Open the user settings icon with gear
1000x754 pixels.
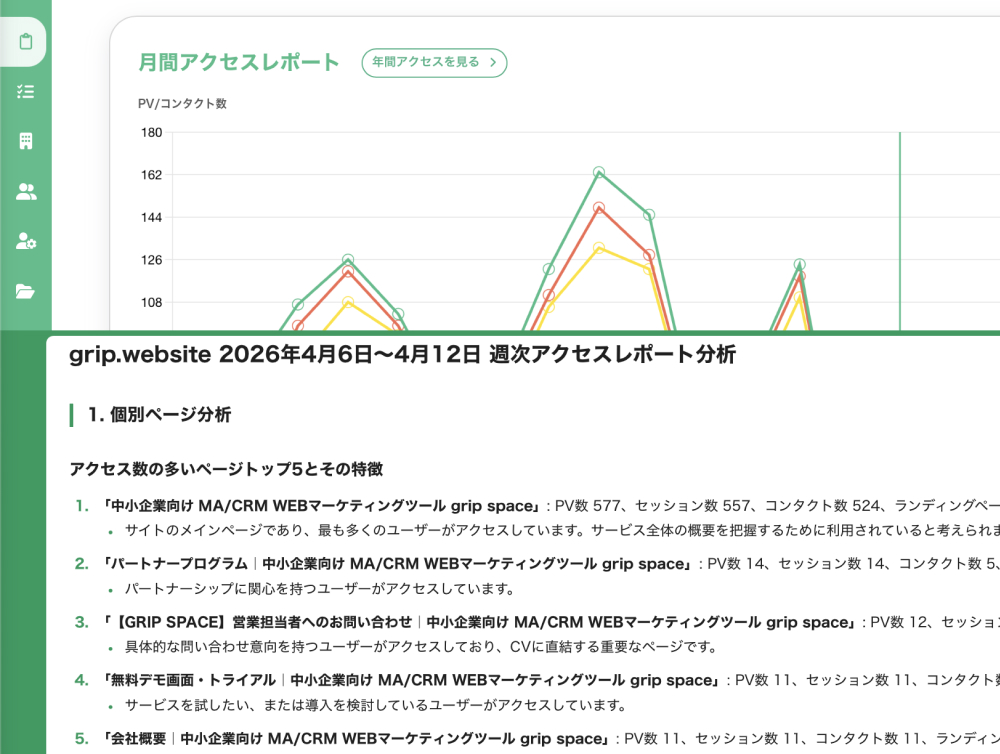click(24, 241)
